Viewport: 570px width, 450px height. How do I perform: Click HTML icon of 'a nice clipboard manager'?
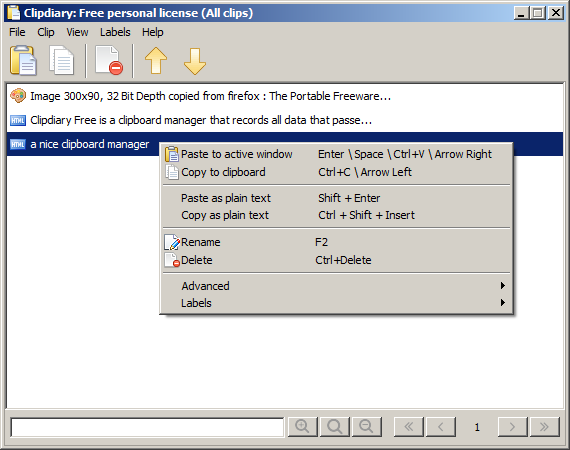click(x=18, y=144)
